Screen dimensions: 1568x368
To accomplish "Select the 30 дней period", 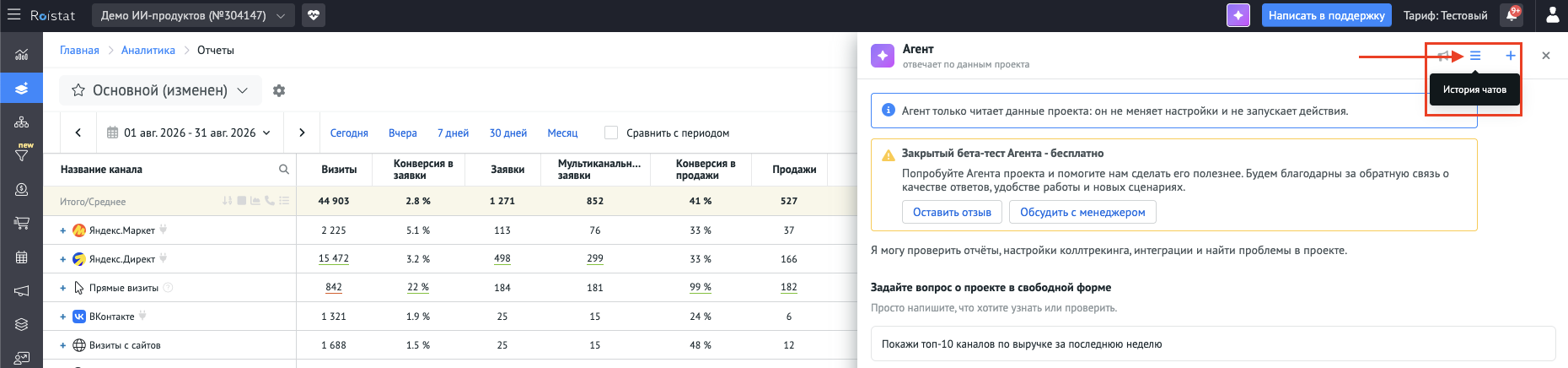I will [508, 133].
